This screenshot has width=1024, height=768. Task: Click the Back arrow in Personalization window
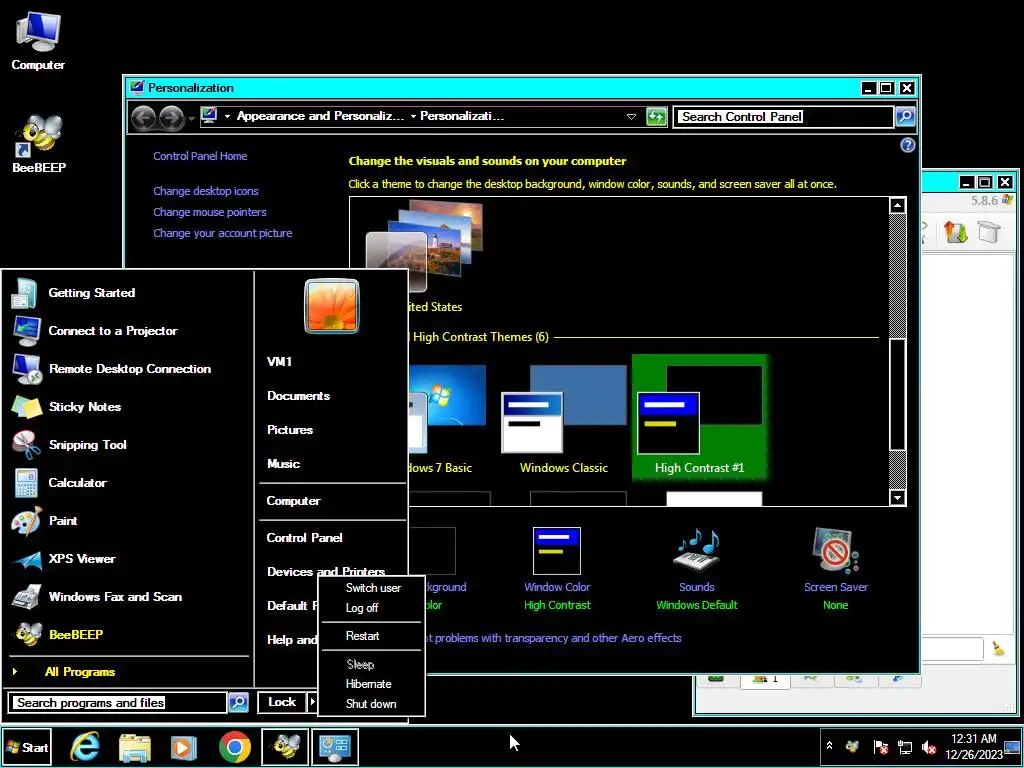(144, 117)
